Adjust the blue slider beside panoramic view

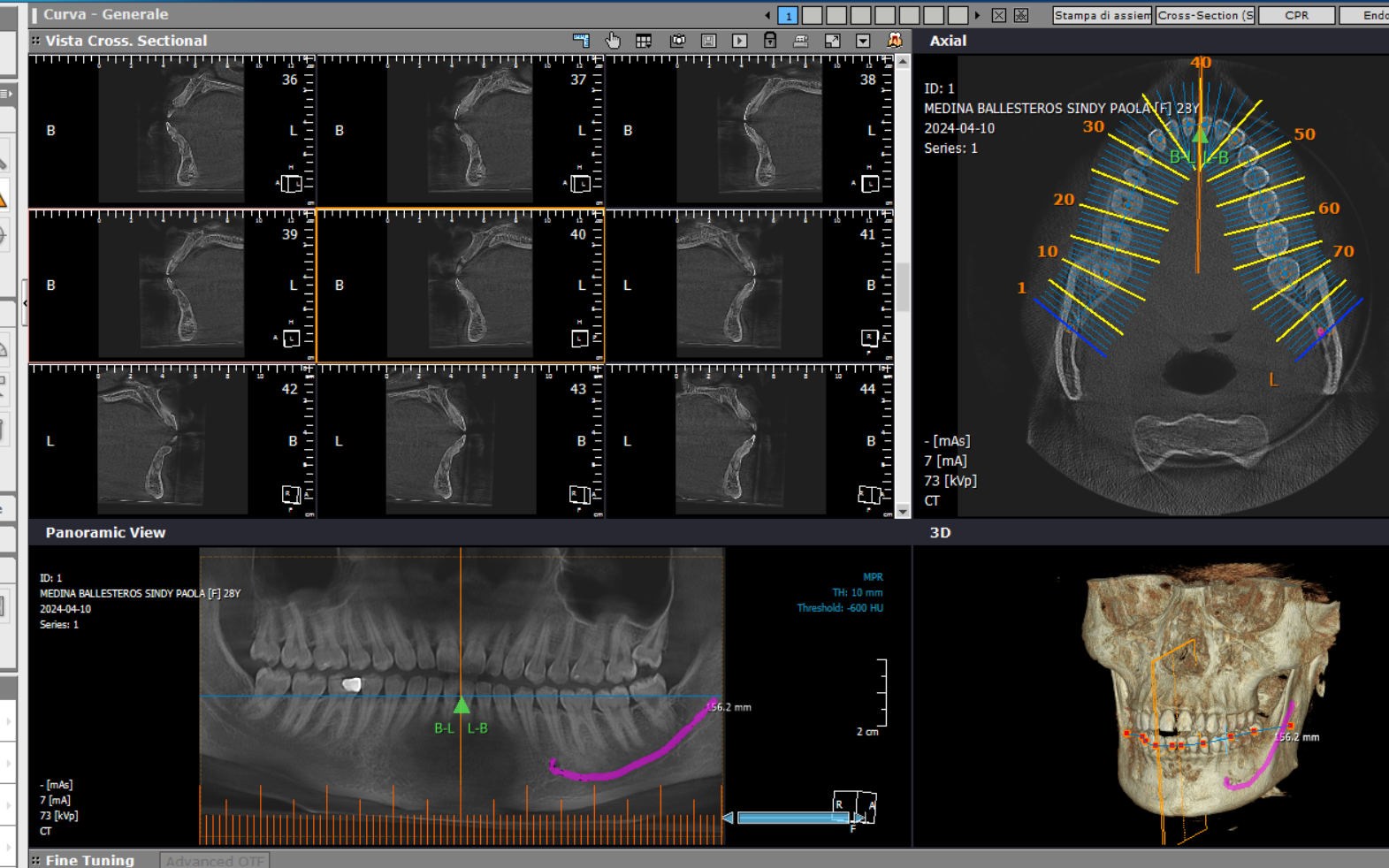point(793,818)
